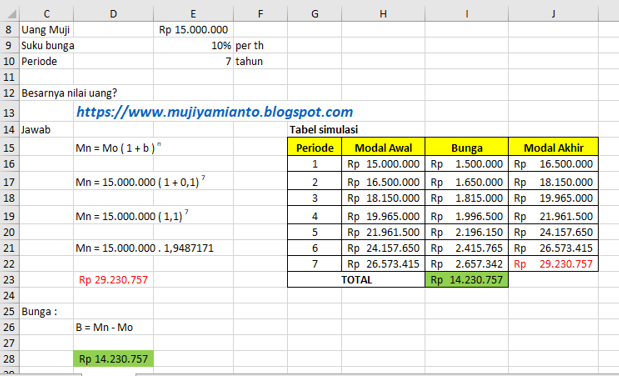Select Modal Akhir cell Rp 18.150.000
The width and height of the screenshot is (619, 377).
553,182
